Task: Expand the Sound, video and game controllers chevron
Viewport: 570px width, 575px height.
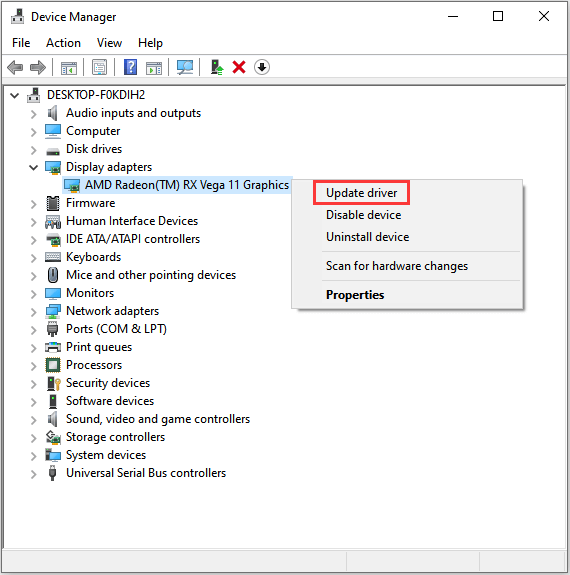Action: pyautogui.click(x=33, y=420)
